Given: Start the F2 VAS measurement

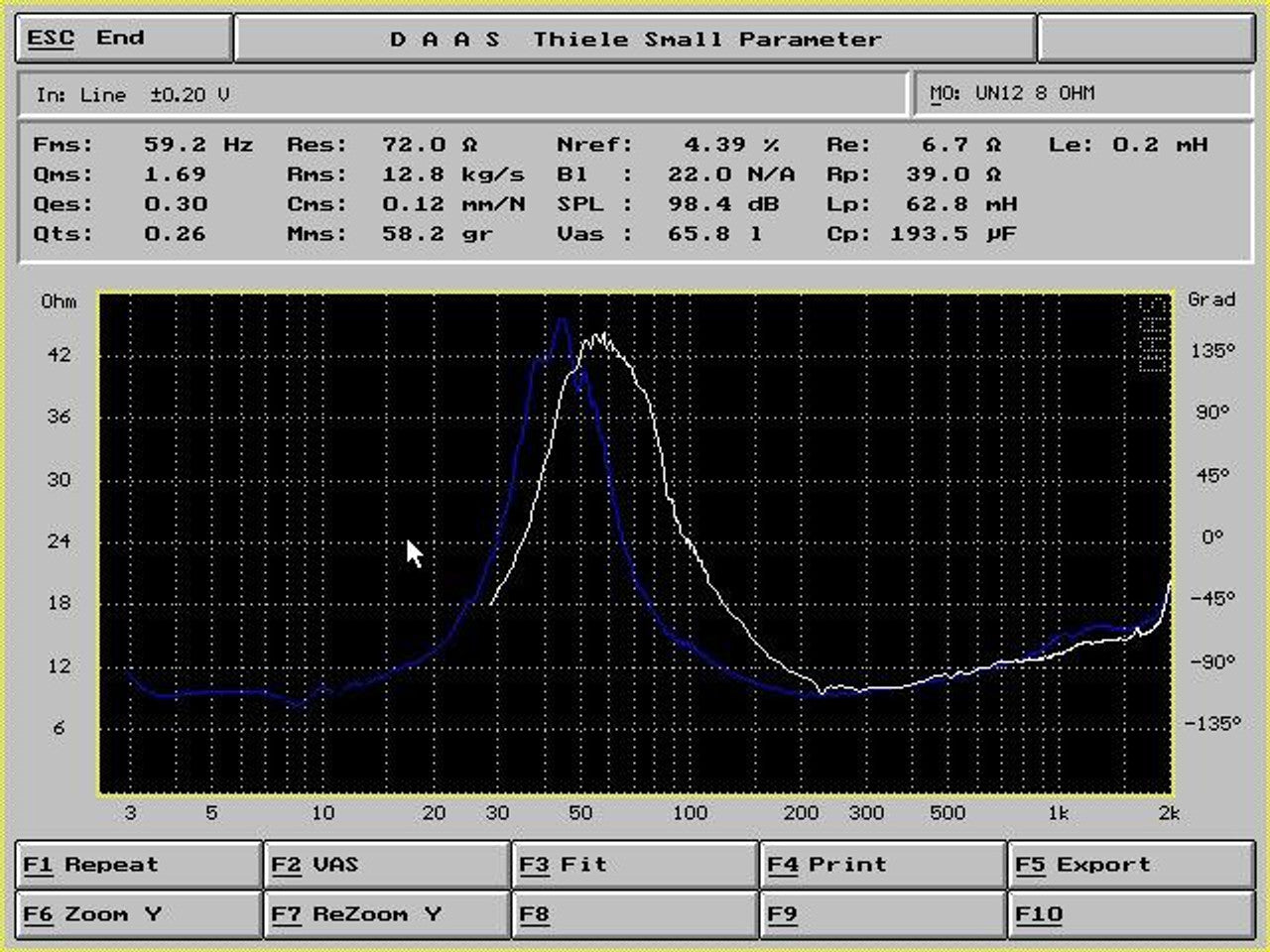Looking at the screenshot, I should click(387, 865).
